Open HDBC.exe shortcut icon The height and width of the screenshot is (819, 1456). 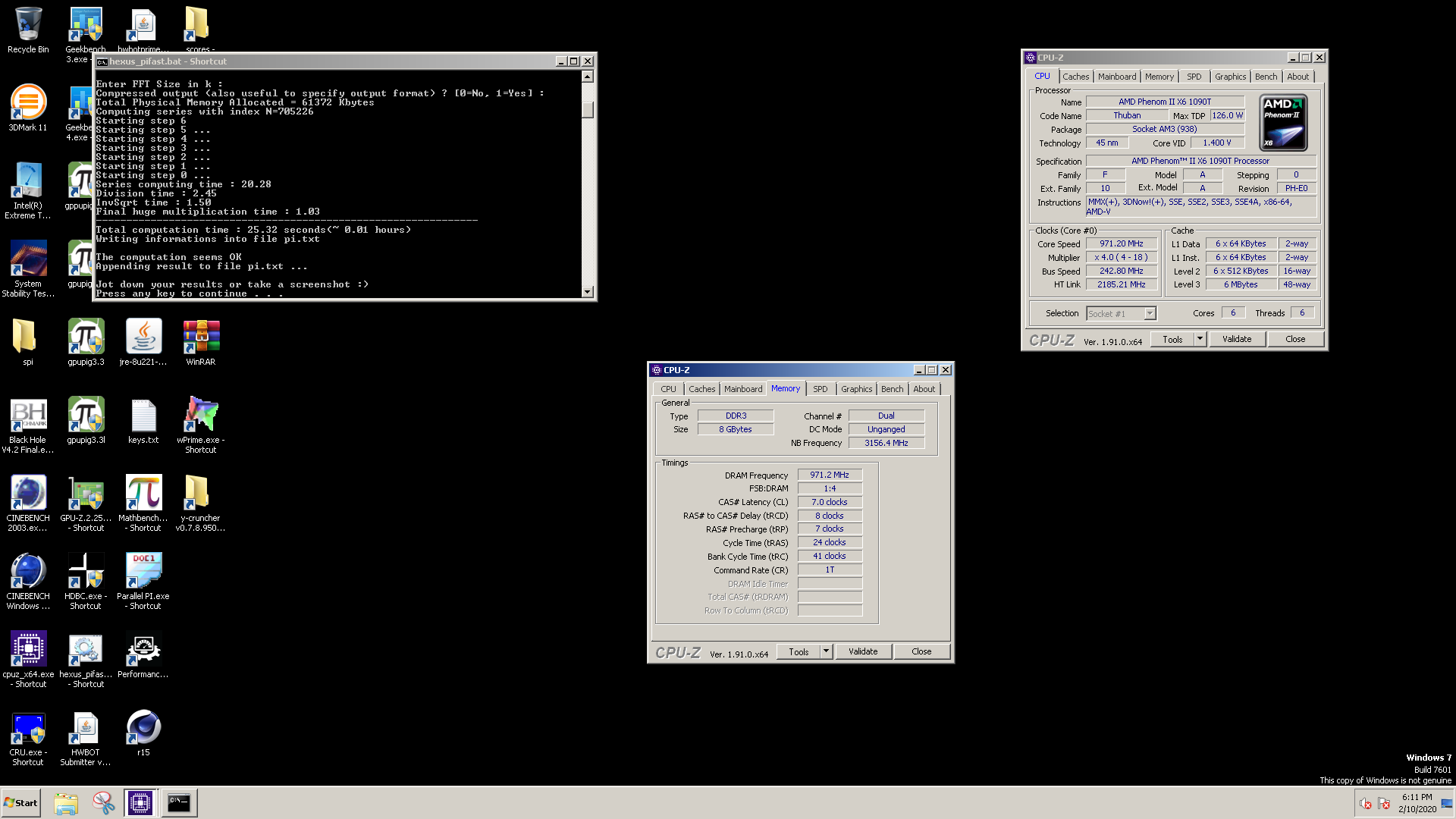[86, 582]
